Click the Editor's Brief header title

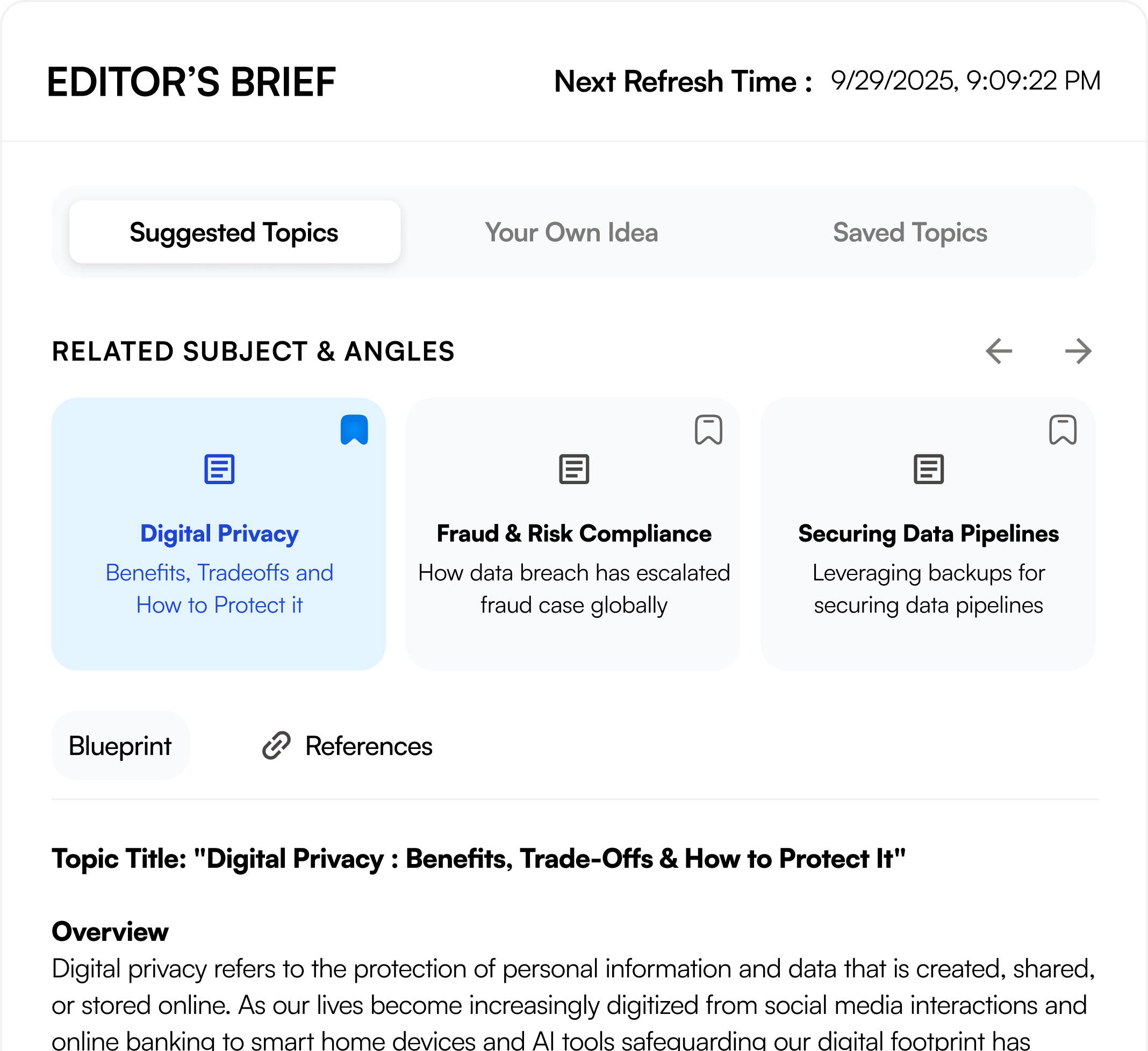click(191, 82)
